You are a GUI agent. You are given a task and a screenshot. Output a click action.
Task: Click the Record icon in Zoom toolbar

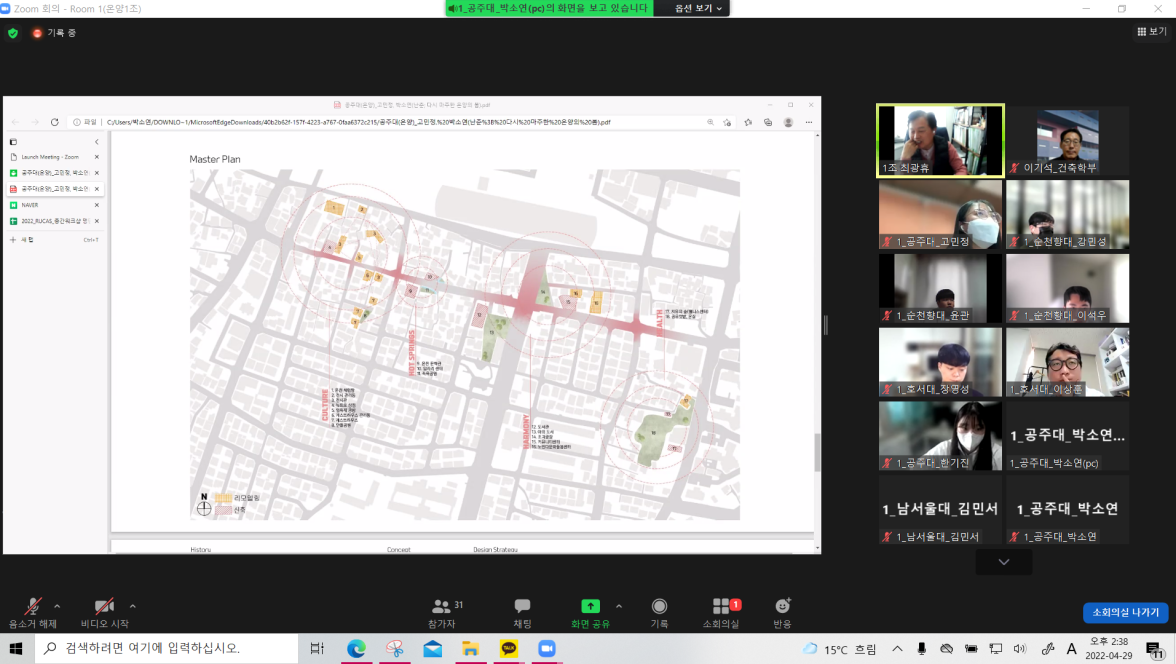659,607
